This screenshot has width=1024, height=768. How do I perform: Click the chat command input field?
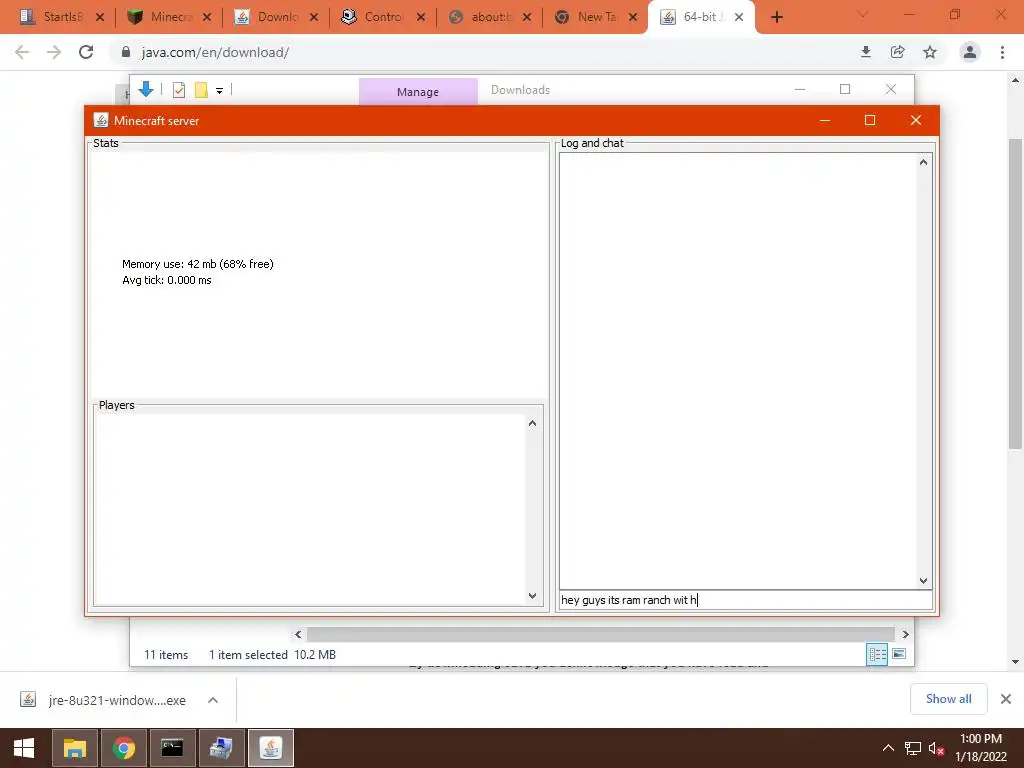click(x=746, y=600)
